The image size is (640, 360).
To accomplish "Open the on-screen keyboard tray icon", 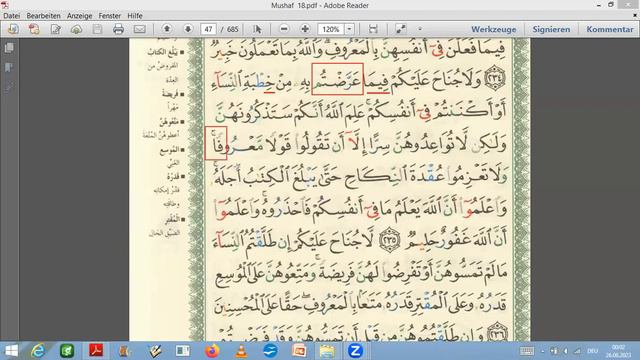I will coord(527,351).
